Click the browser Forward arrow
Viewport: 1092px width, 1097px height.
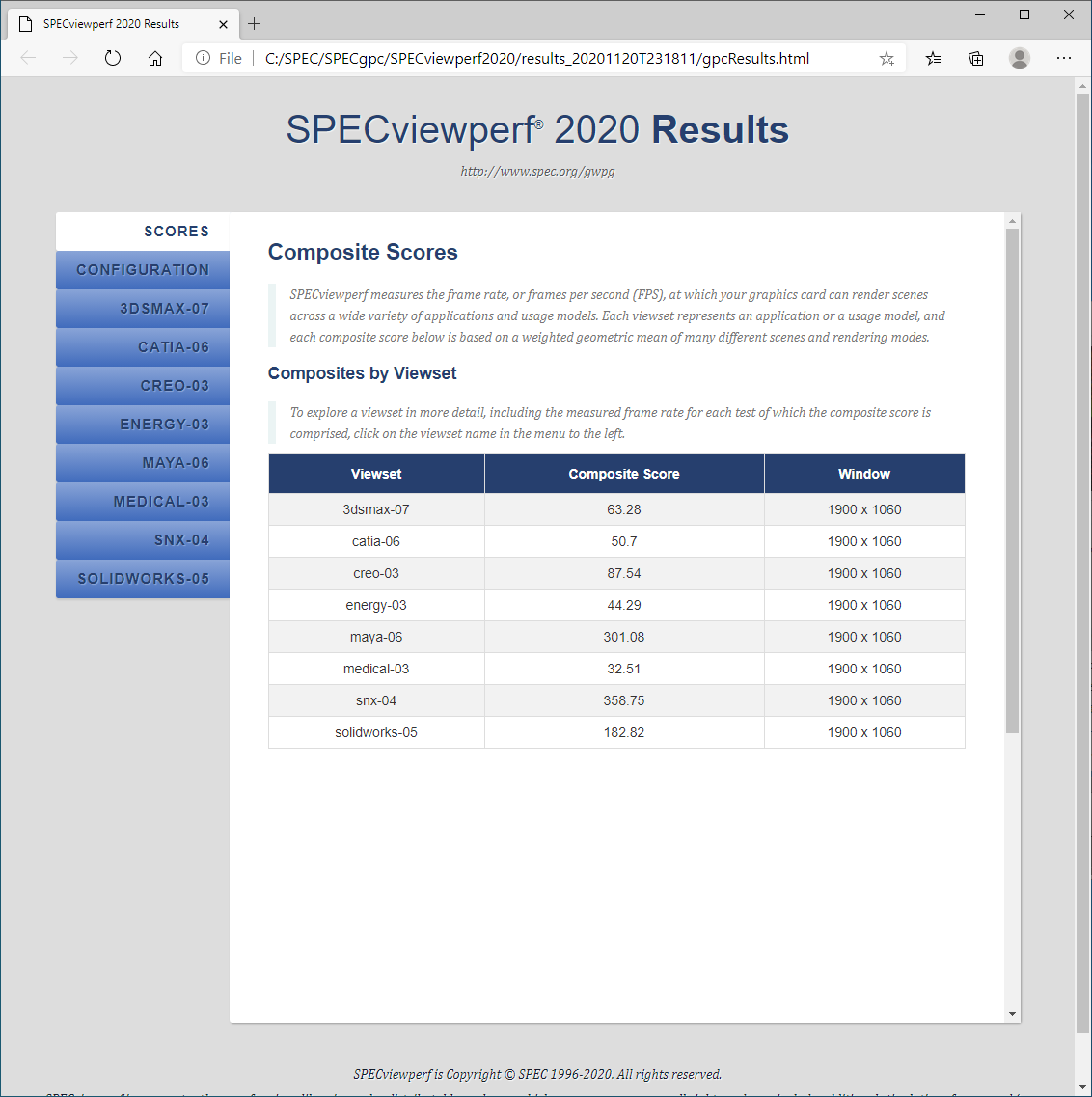pos(70,58)
